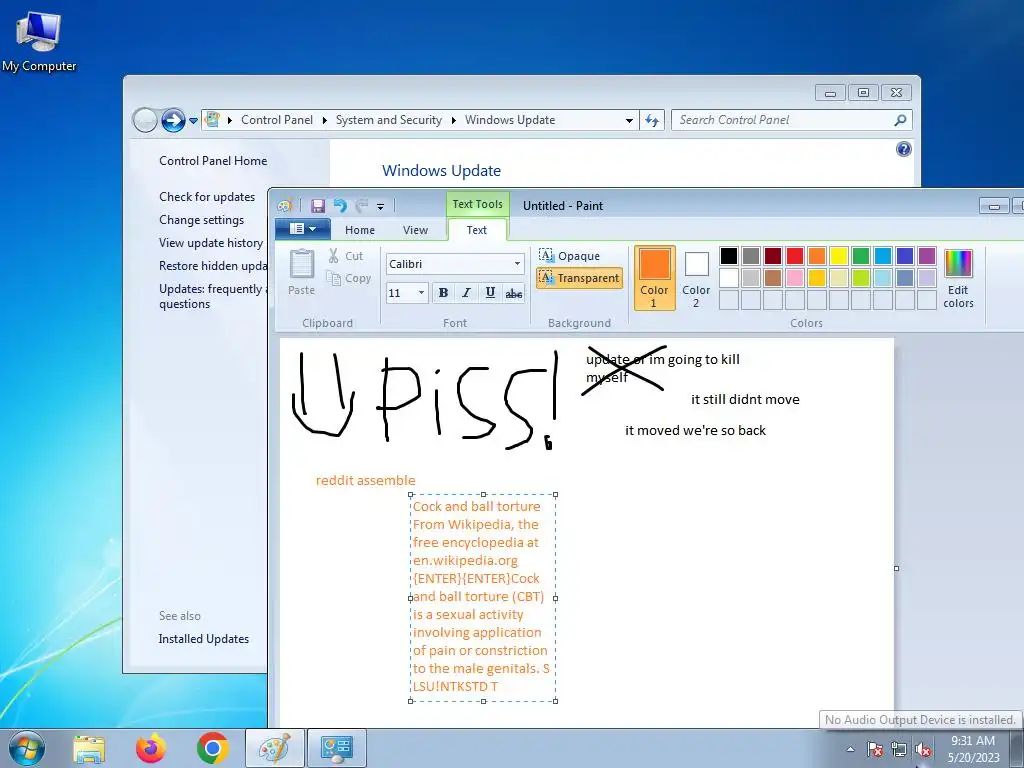Viewport: 1024px width, 768px height.
Task: Click the Cut scissors button
Action: coord(345,256)
